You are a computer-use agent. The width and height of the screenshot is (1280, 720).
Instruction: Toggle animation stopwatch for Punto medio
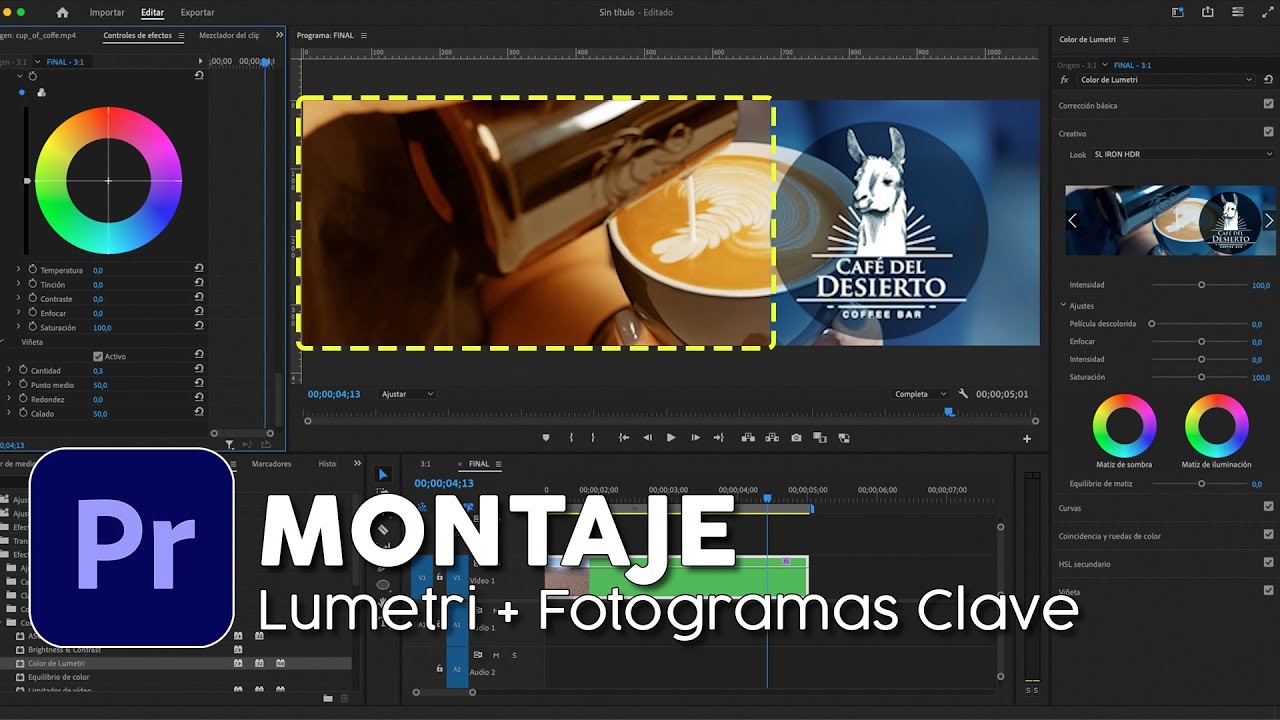[23, 384]
